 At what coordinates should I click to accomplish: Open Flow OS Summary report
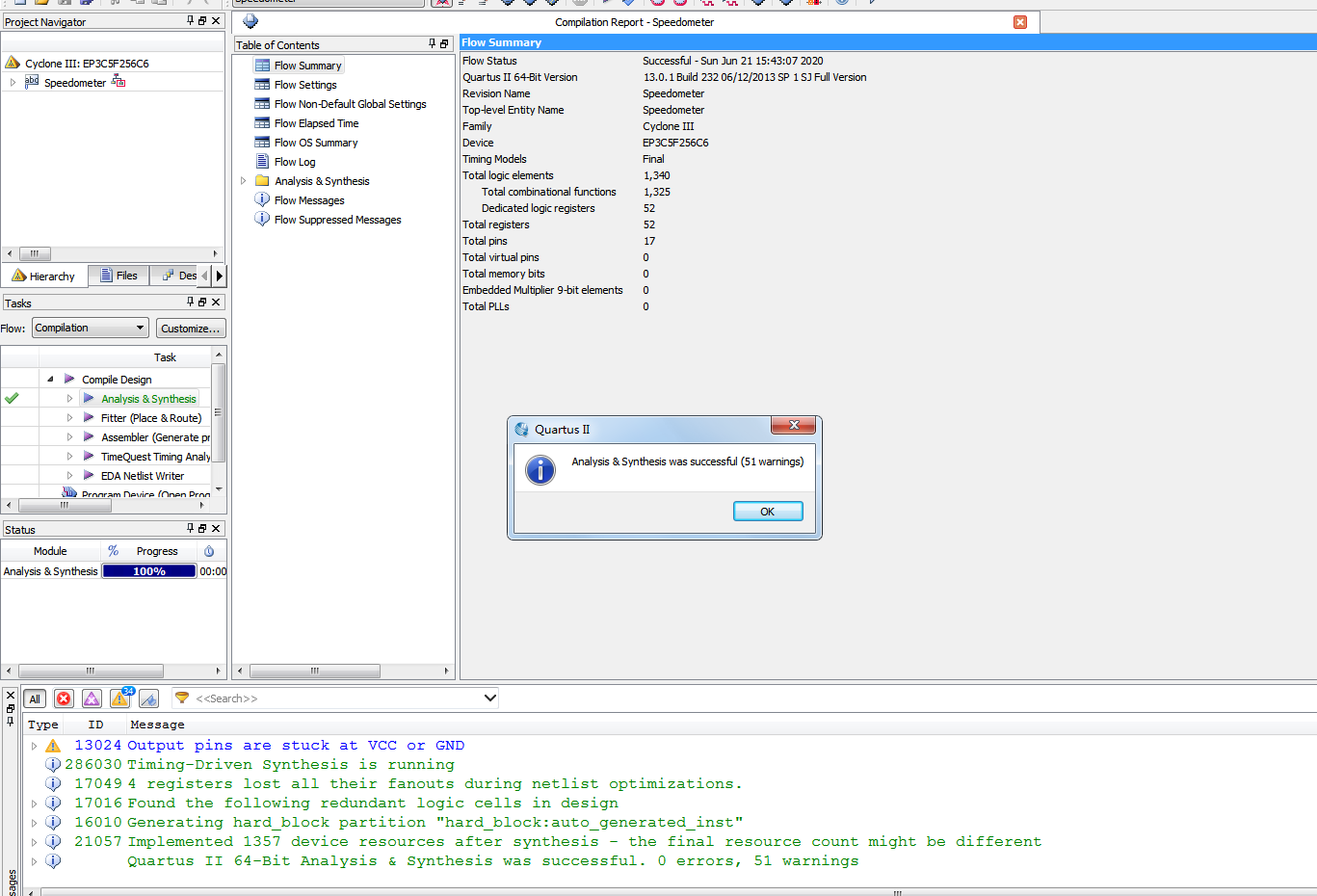click(x=316, y=143)
